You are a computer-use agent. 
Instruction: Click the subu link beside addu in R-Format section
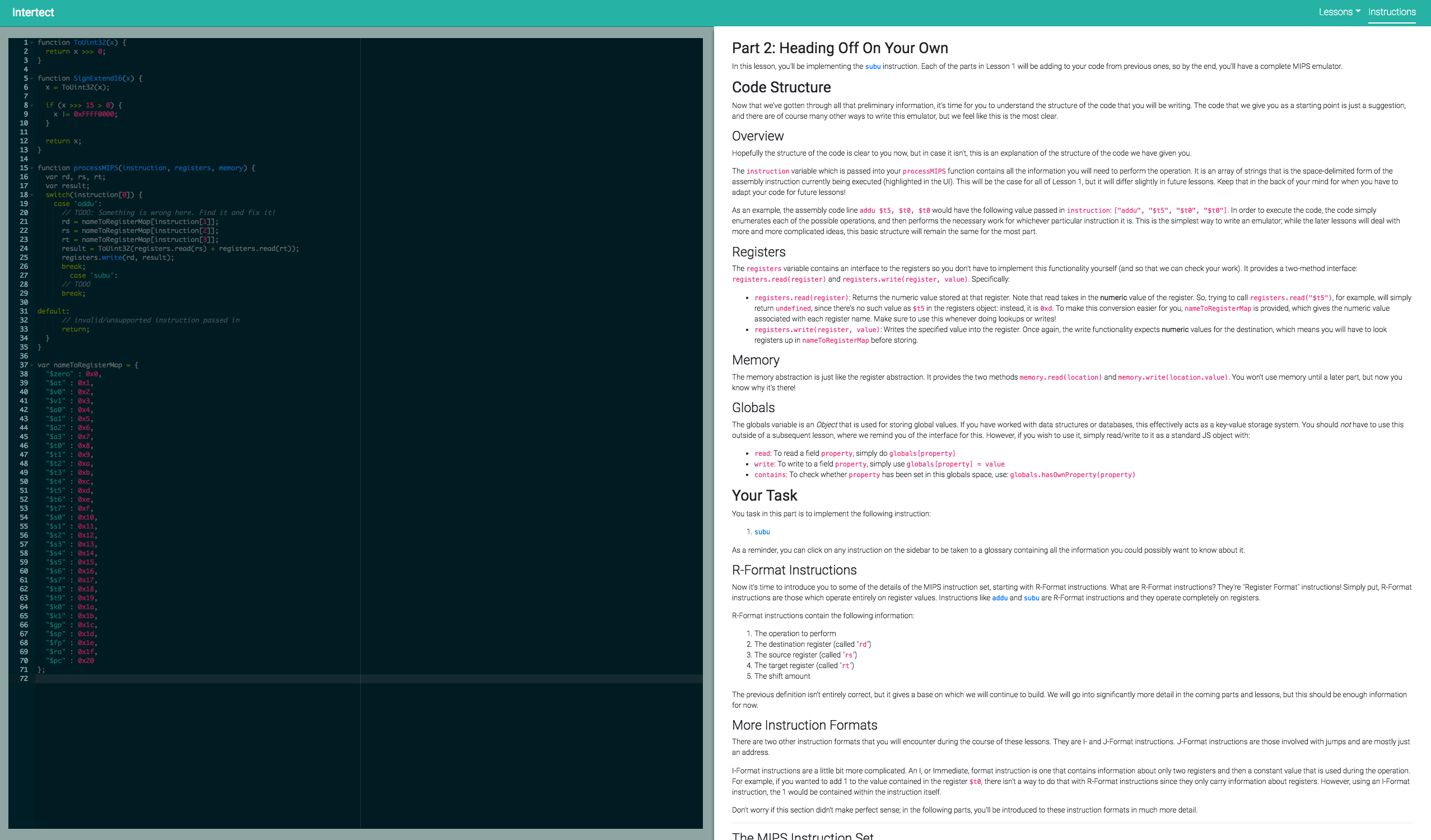[1031, 598]
